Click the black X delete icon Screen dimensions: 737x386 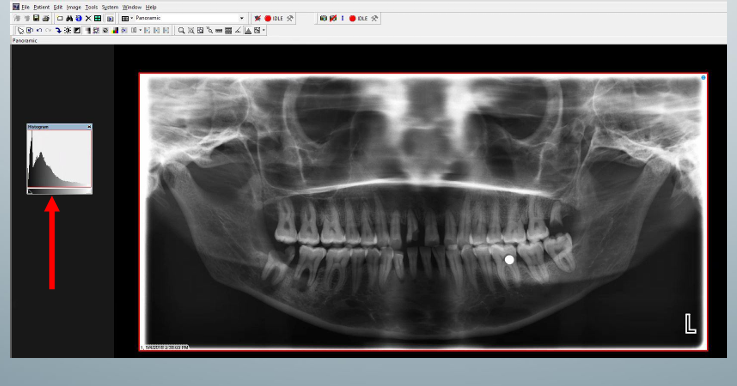(88, 18)
